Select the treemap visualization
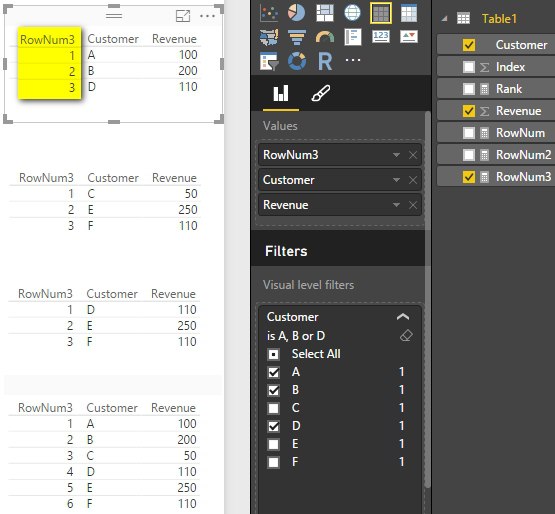The height and width of the screenshot is (514, 555). tap(325, 13)
